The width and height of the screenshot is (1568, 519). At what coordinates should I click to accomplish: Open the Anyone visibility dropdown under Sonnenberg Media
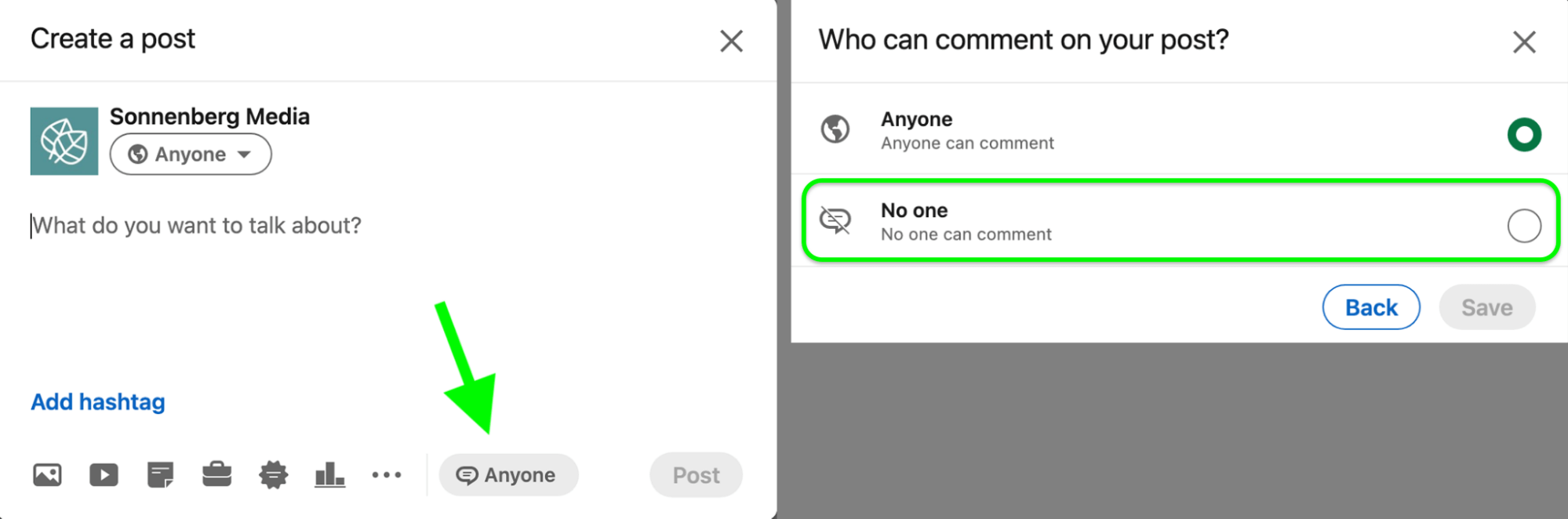[191, 154]
